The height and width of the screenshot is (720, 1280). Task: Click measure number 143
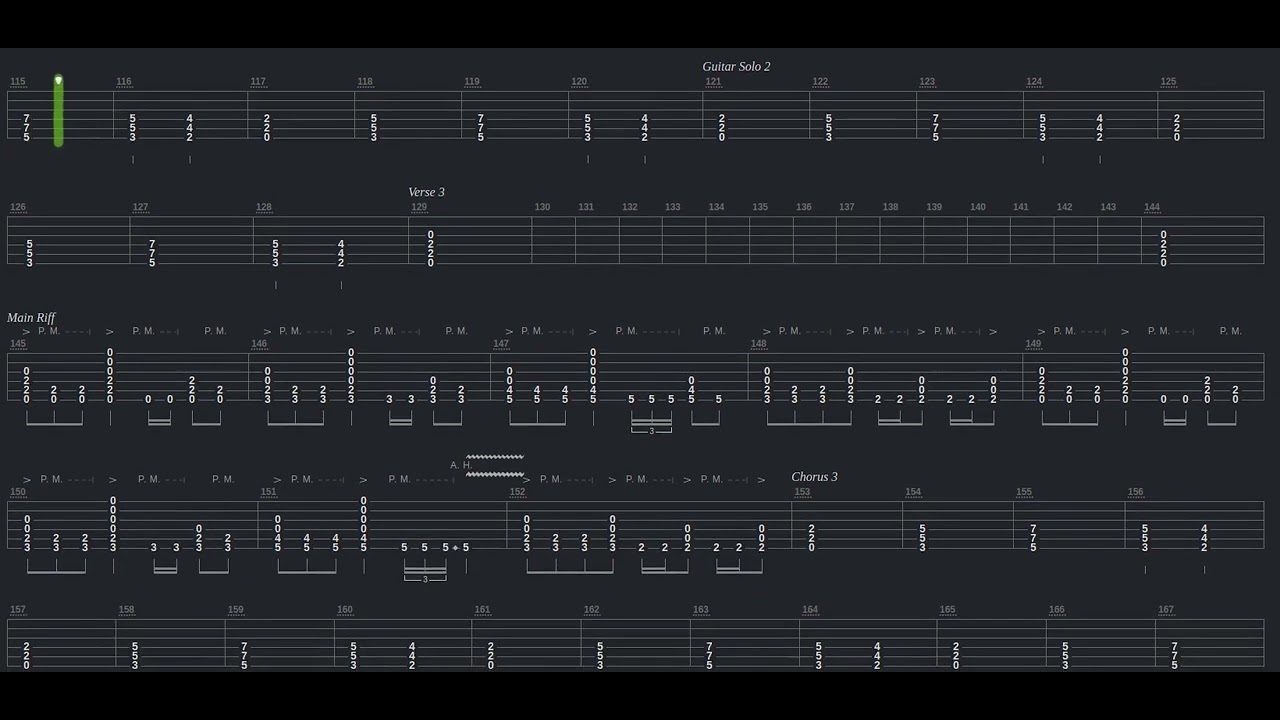click(x=1108, y=208)
